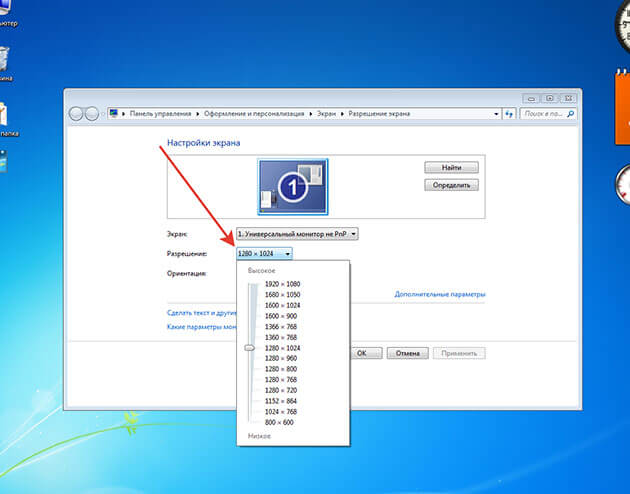Choose 1024 × 768 resolution
This screenshot has height=494, width=630.
pos(280,412)
